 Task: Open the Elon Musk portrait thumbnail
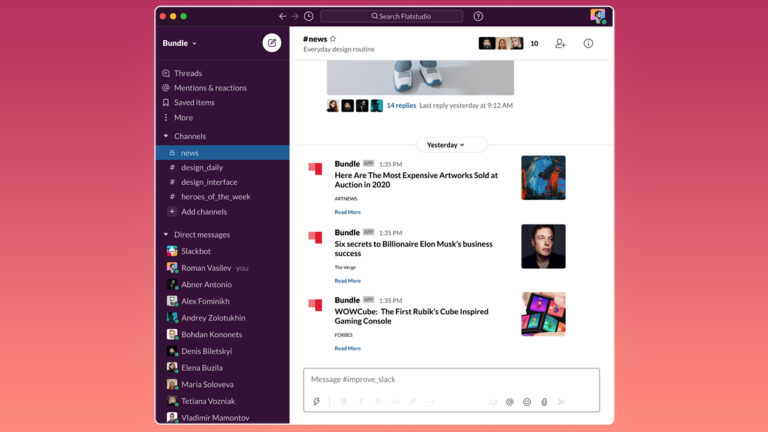point(543,246)
